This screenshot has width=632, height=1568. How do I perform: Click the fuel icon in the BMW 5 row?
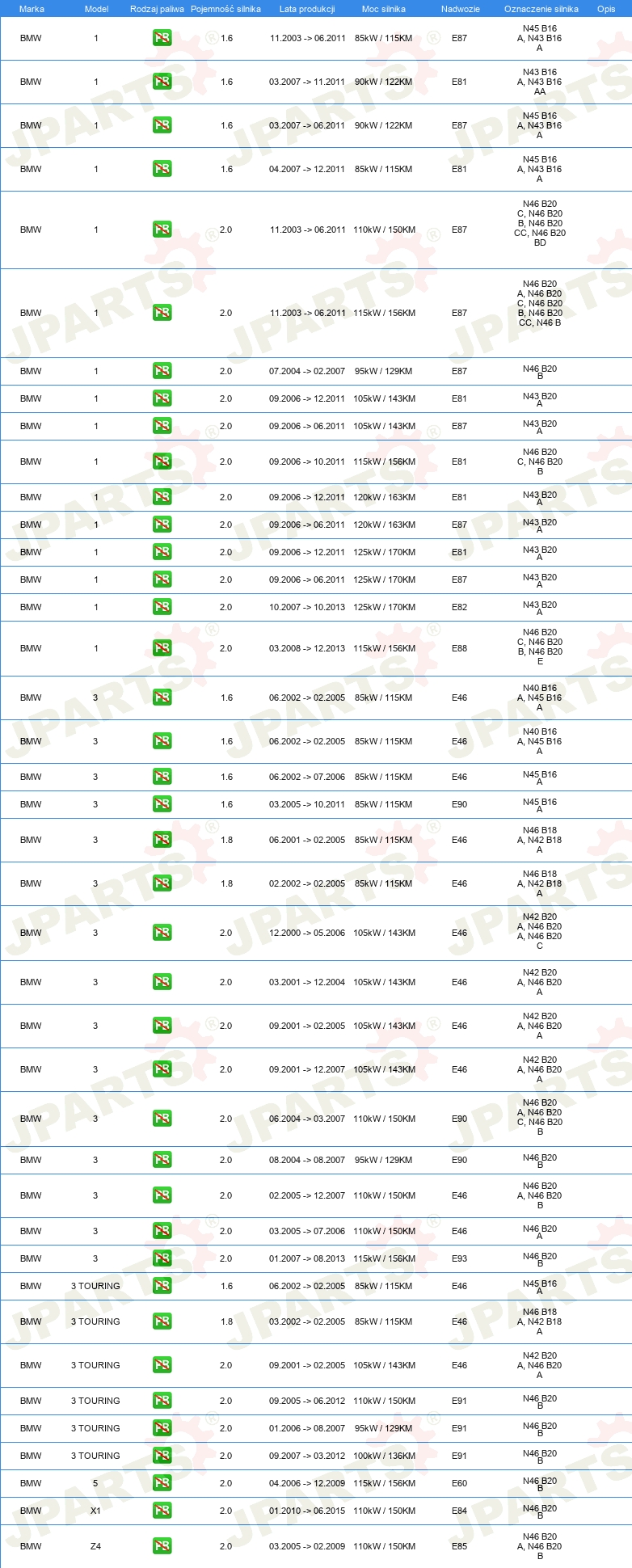[162, 1483]
